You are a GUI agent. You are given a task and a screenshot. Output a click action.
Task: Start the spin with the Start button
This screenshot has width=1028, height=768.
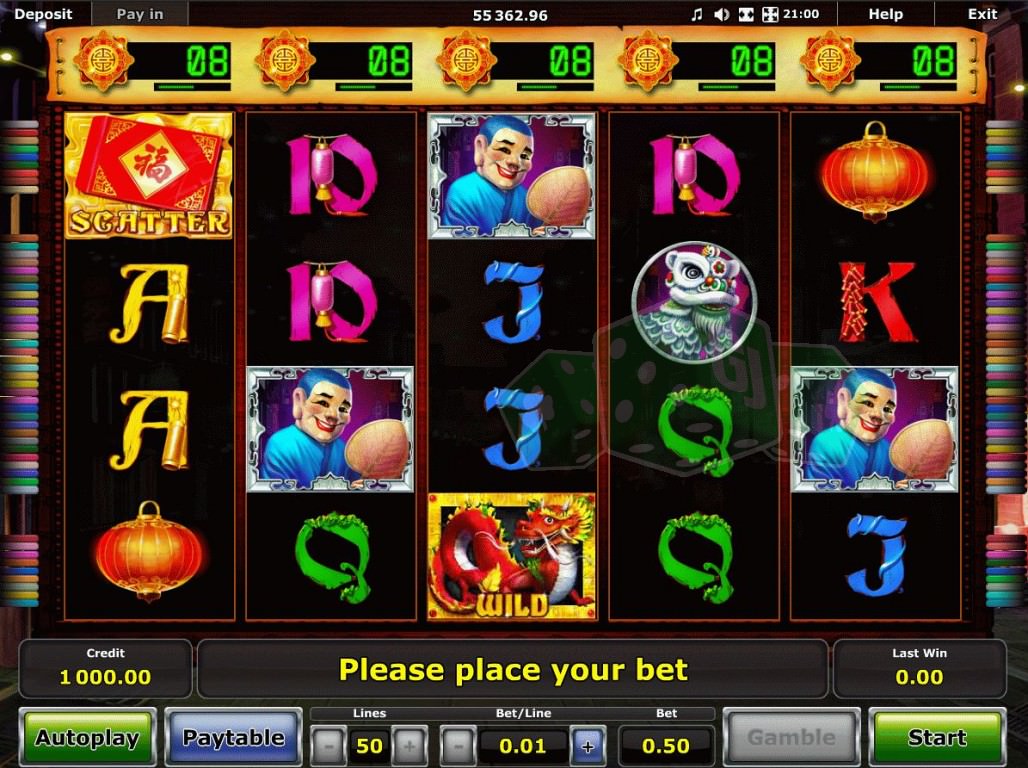click(x=937, y=737)
